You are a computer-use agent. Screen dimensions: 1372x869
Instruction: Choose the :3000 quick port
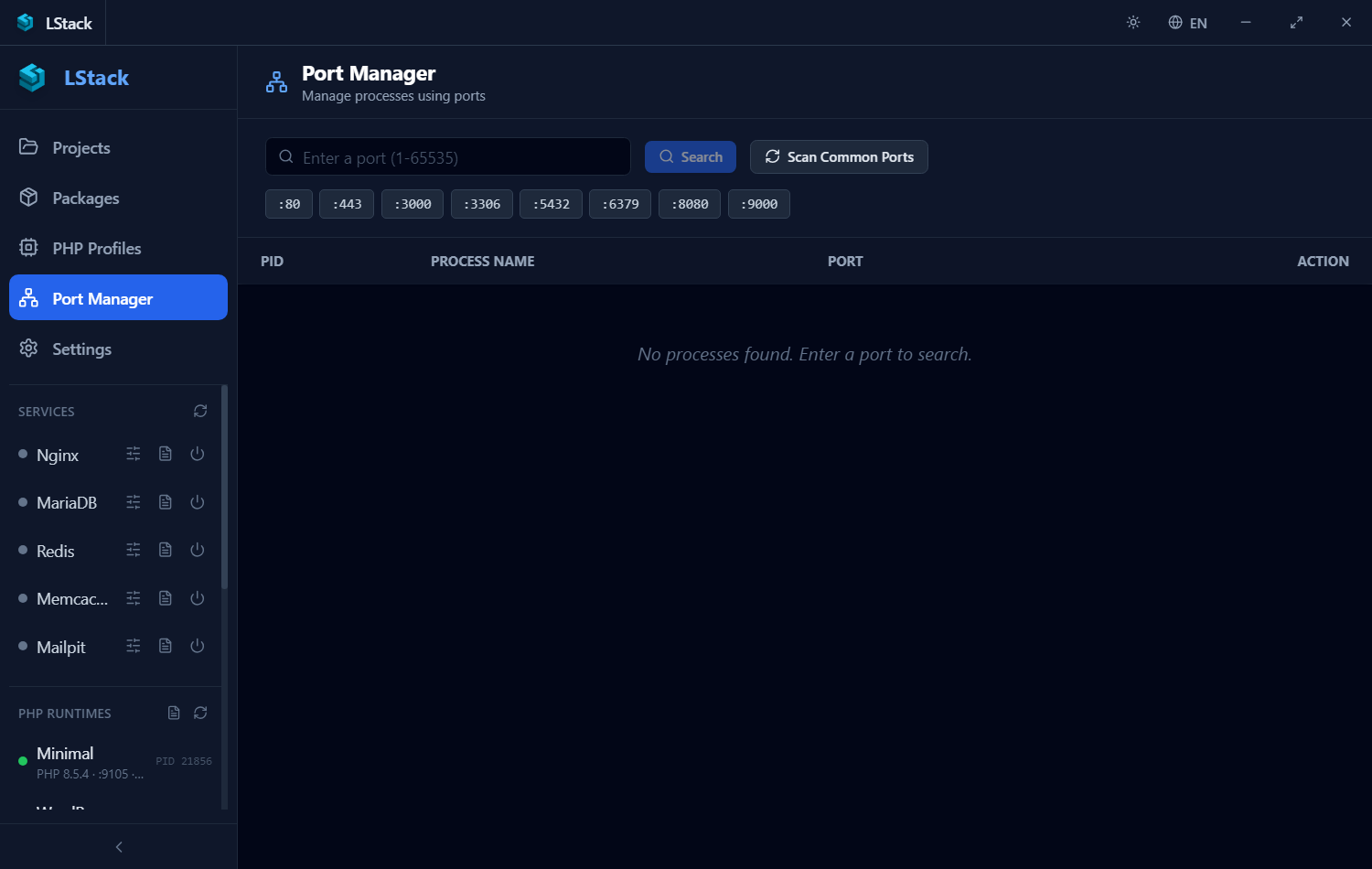point(413,204)
